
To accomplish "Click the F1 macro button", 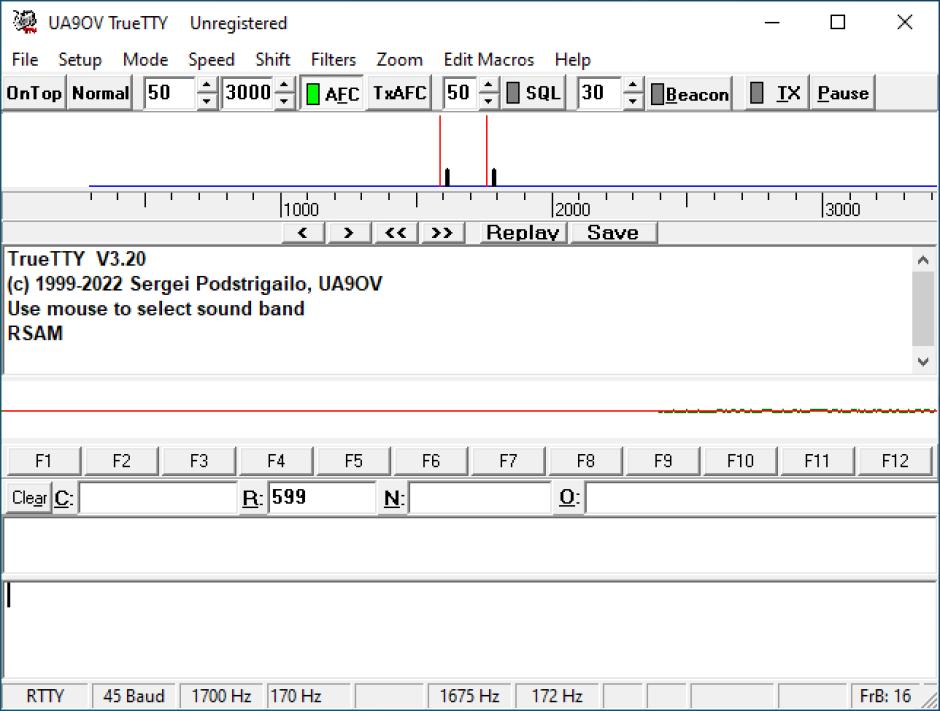I will (x=43, y=460).
